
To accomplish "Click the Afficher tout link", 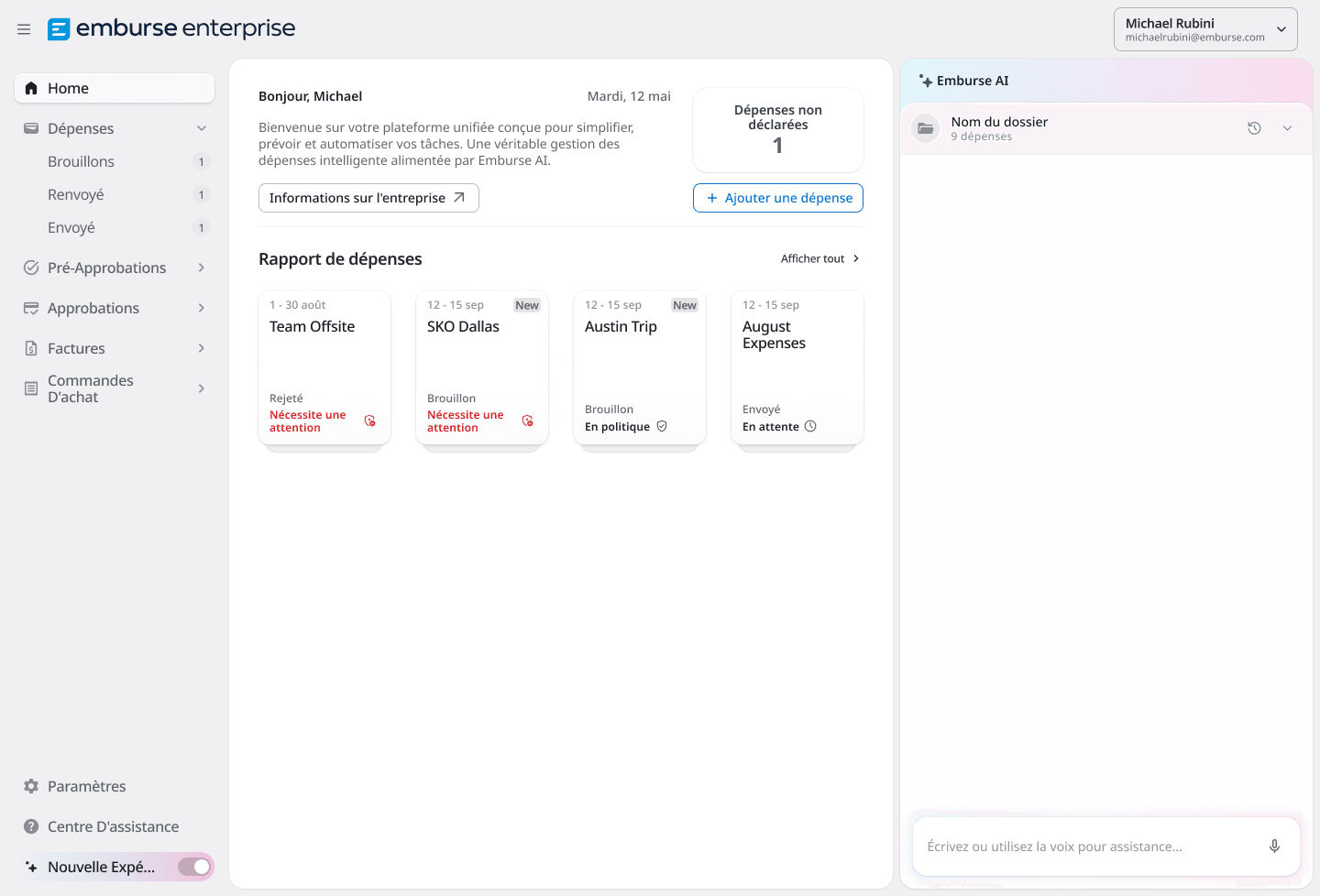I will 820,258.
